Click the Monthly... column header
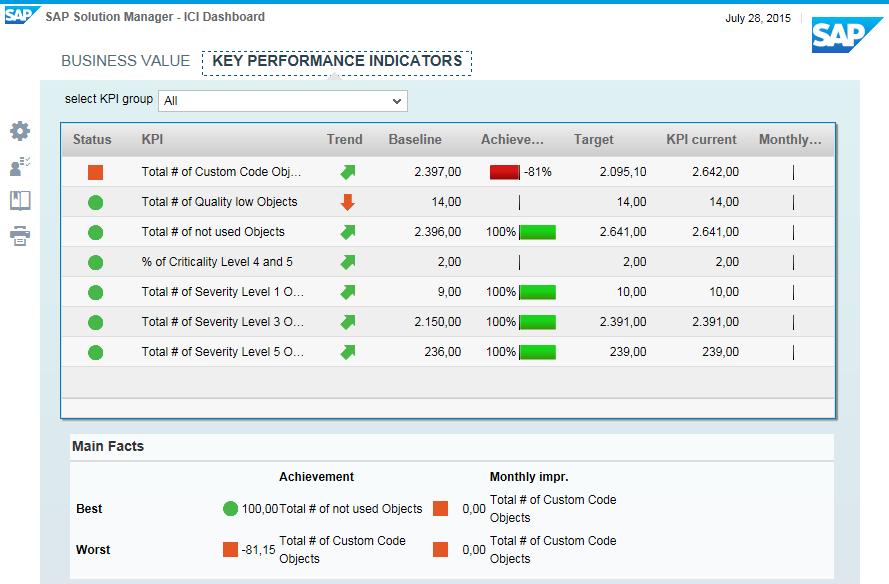 [x=790, y=139]
